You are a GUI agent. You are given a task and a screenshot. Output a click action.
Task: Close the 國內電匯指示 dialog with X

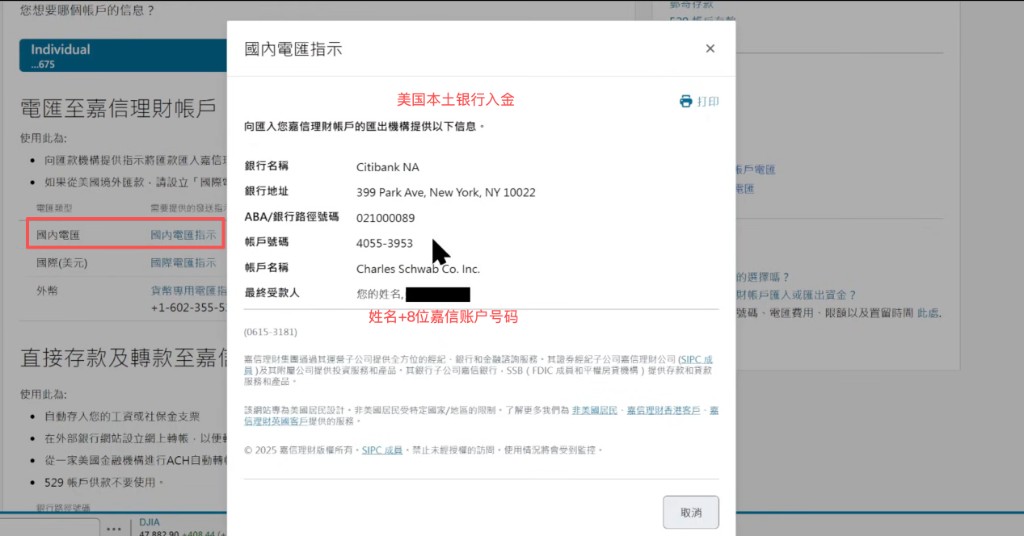point(710,48)
